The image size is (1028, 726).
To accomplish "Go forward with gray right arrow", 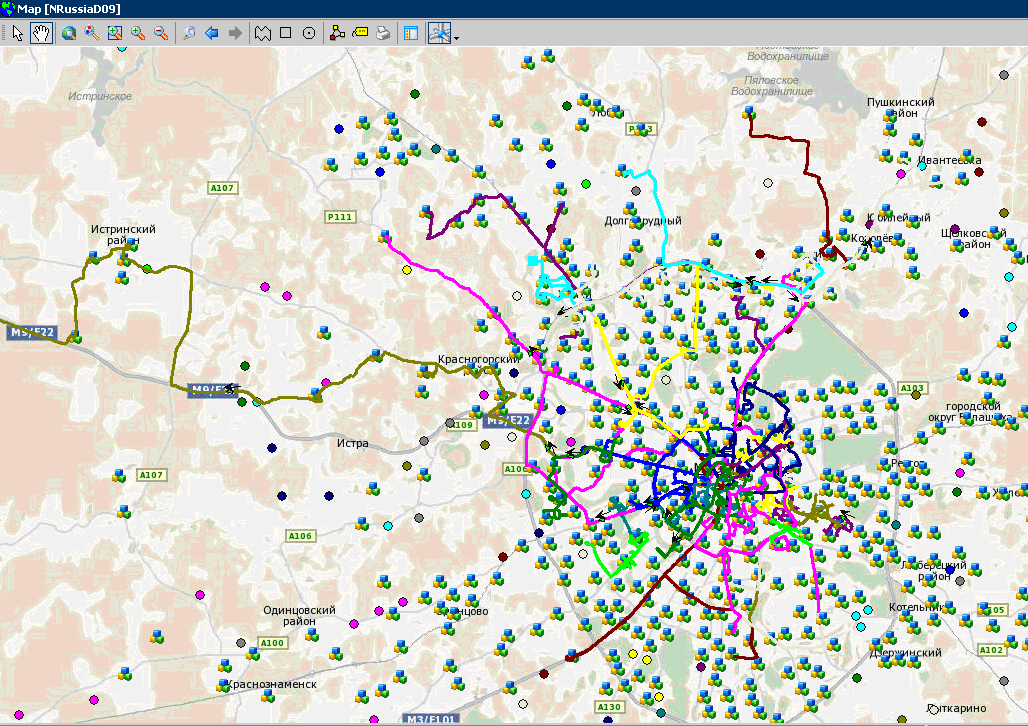I will point(235,33).
